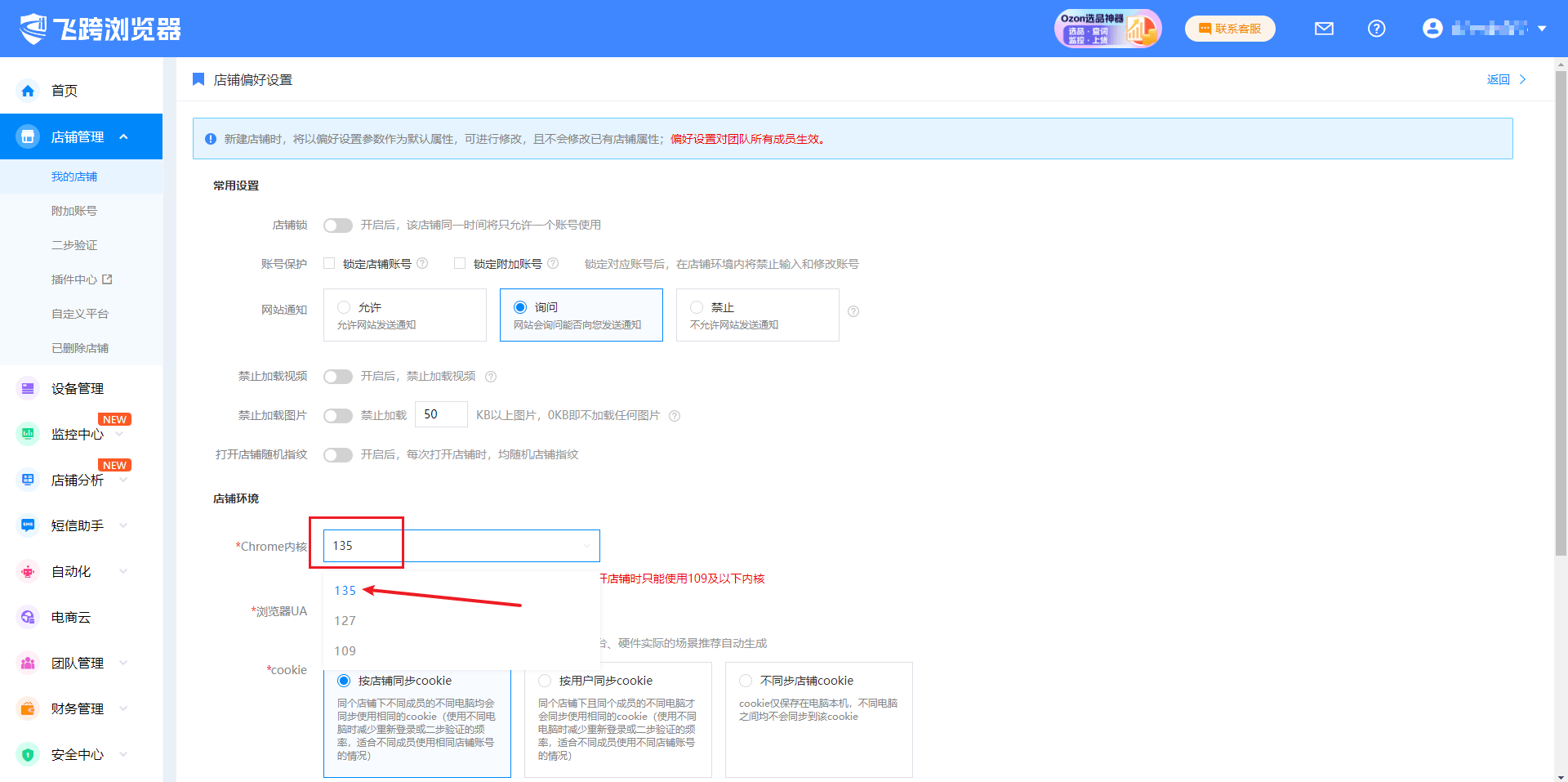The height and width of the screenshot is (782, 1568).
Task: Click the mail envelope icon in header
Action: click(1324, 29)
